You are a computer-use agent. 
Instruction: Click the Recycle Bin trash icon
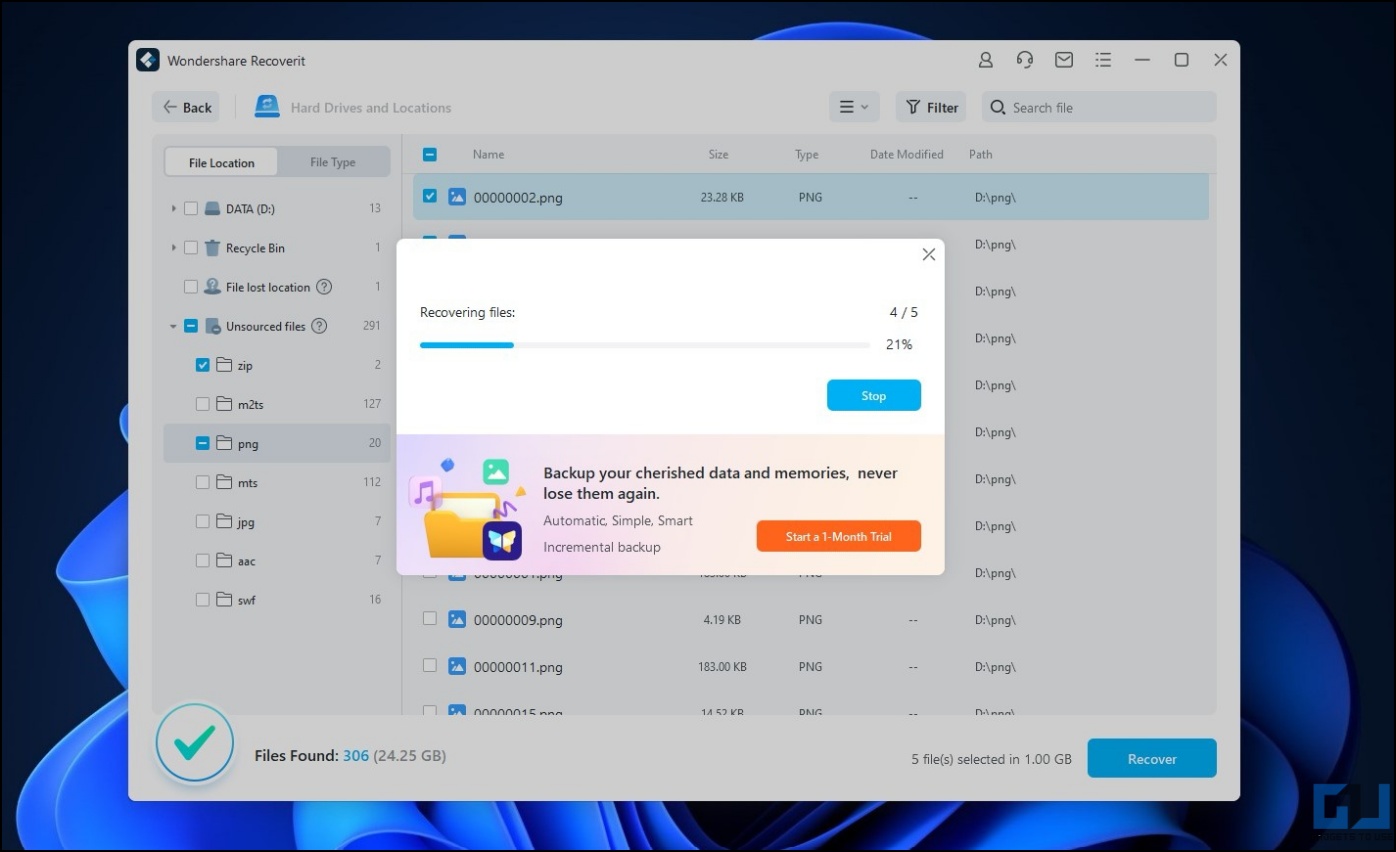pos(212,248)
